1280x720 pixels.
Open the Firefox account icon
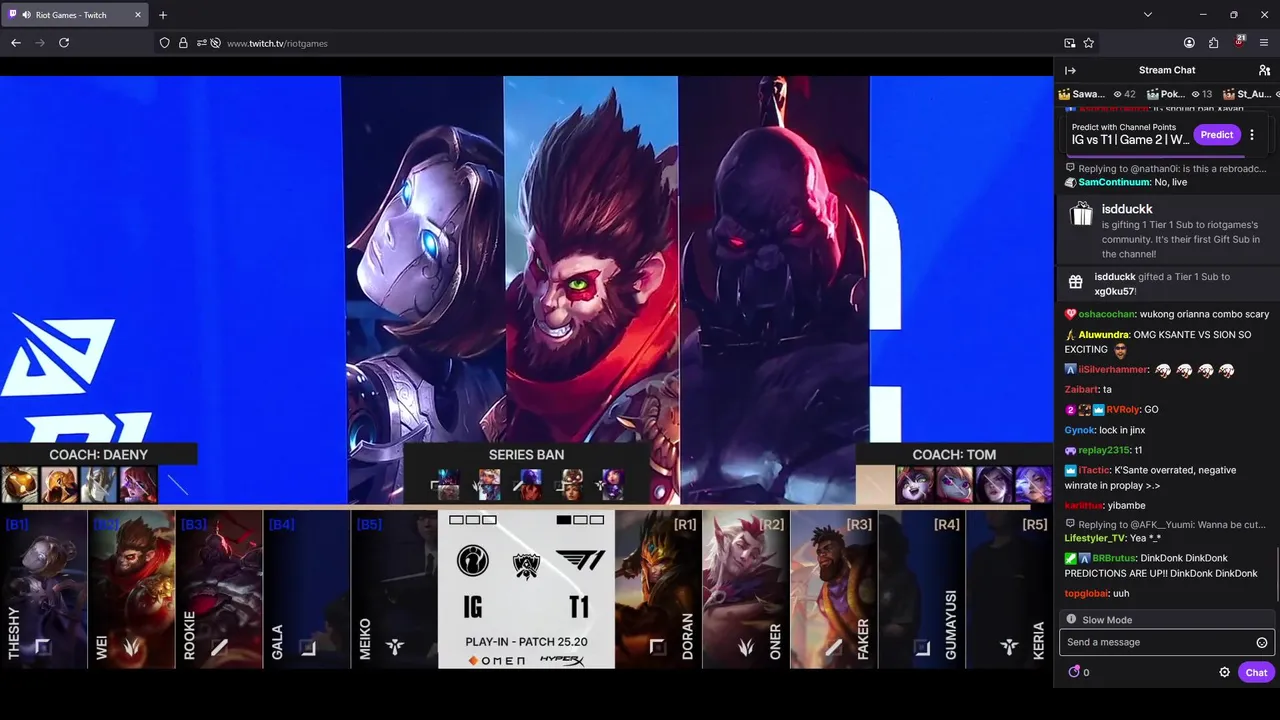1189,43
